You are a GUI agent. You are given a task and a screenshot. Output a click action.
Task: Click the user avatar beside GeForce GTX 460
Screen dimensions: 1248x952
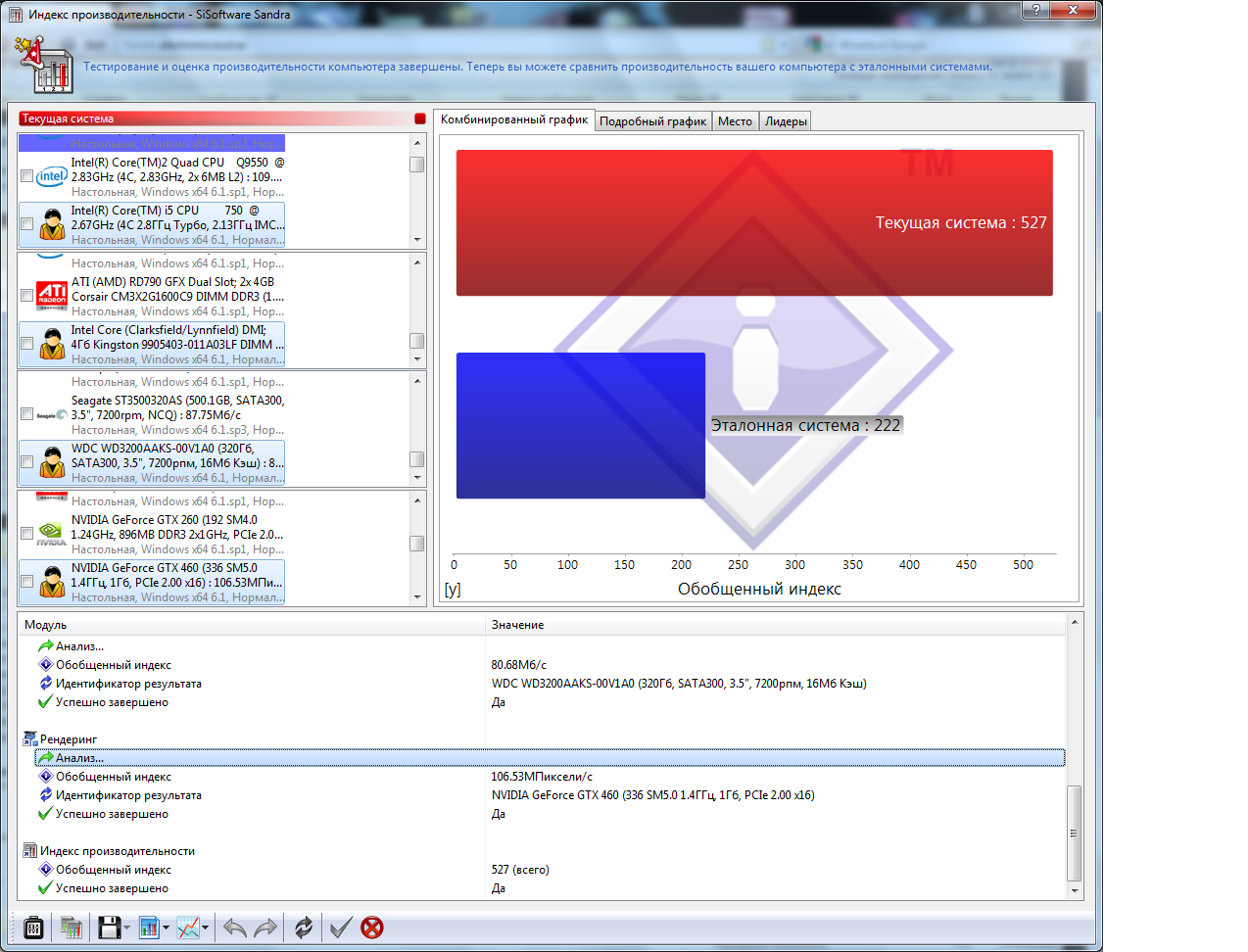point(52,582)
